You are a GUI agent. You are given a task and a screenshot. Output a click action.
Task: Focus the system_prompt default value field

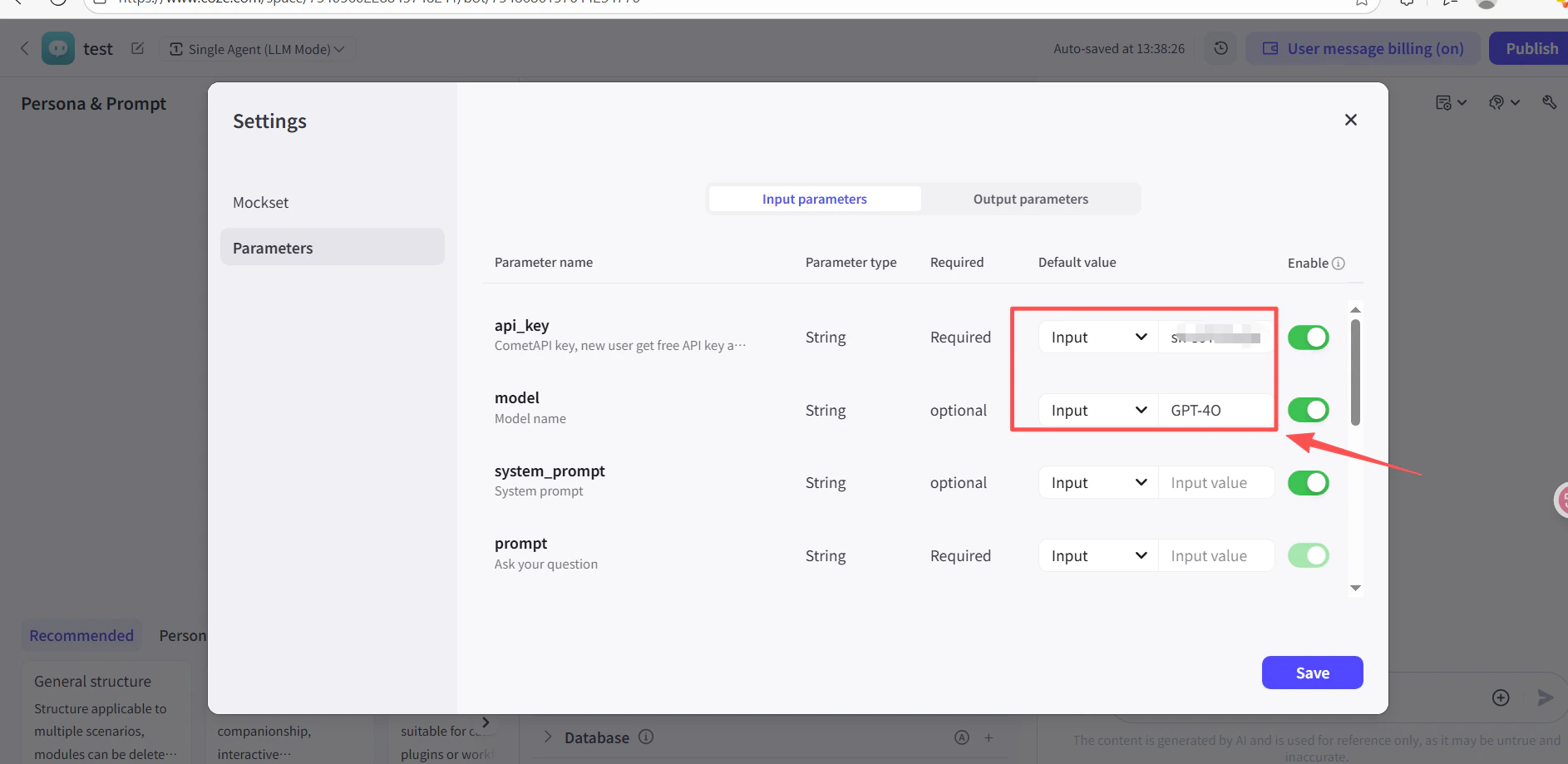click(1215, 483)
